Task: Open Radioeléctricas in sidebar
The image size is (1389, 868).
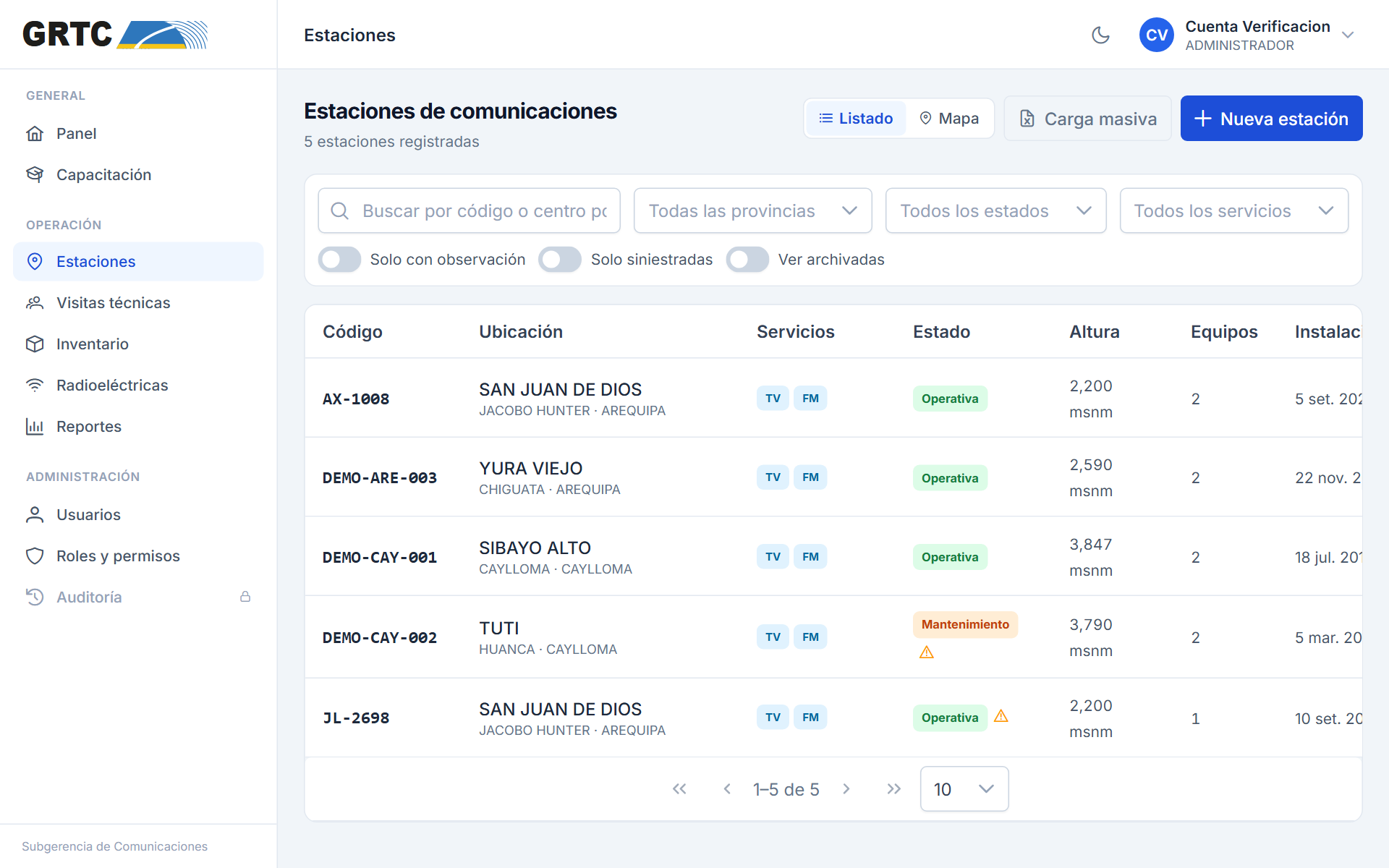Action: pyautogui.click(x=138, y=386)
